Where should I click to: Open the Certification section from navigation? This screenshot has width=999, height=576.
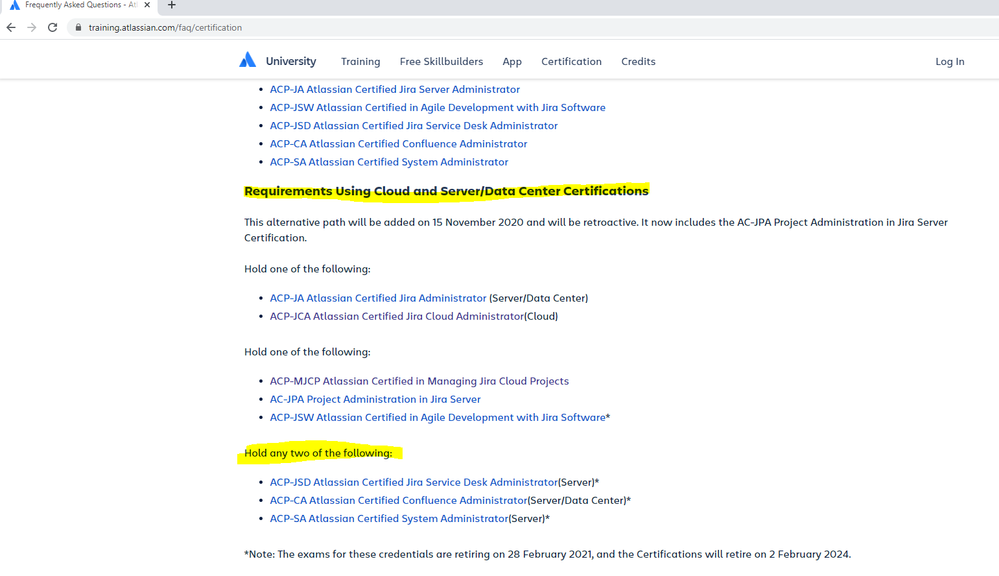pyautogui.click(x=571, y=61)
